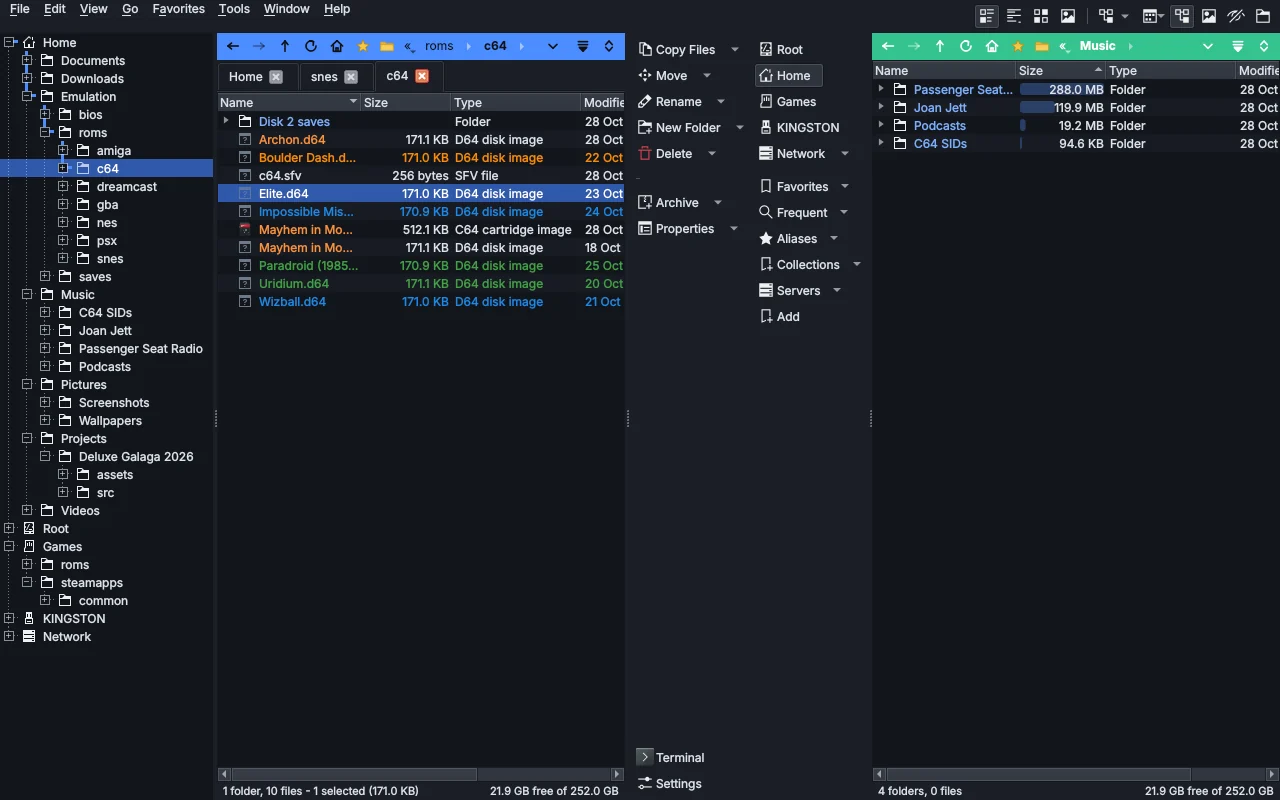Open the Move dropdown arrow

tap(707, 75)
